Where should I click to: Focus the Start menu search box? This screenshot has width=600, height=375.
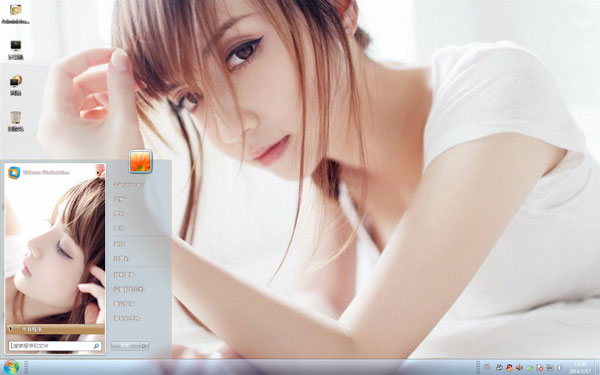[55, 346]
